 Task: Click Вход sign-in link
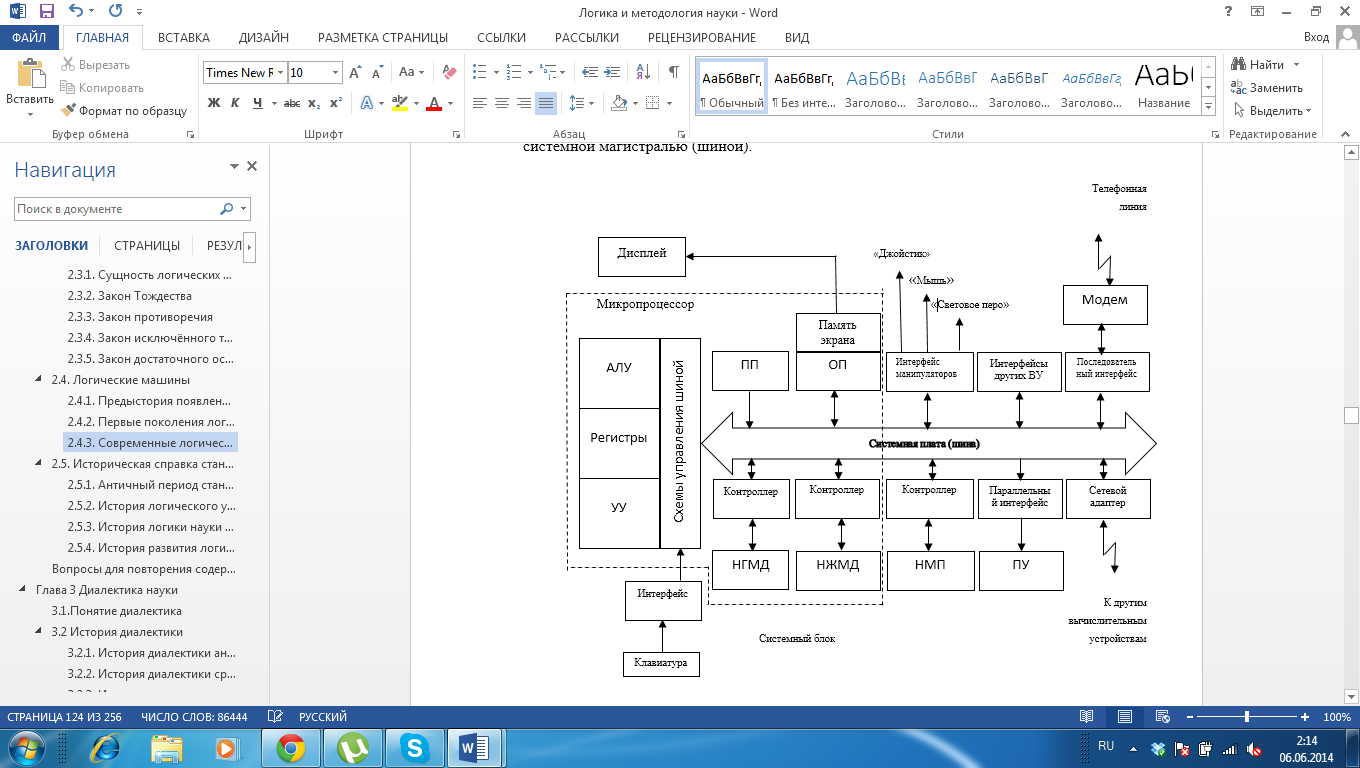(1317, 38)
